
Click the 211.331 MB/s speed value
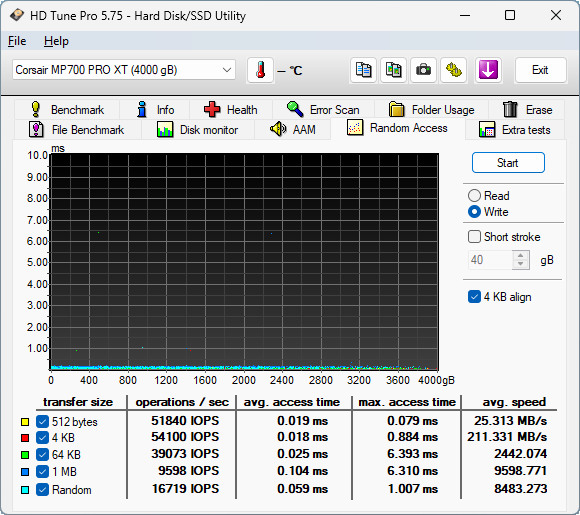click(507, 437)
